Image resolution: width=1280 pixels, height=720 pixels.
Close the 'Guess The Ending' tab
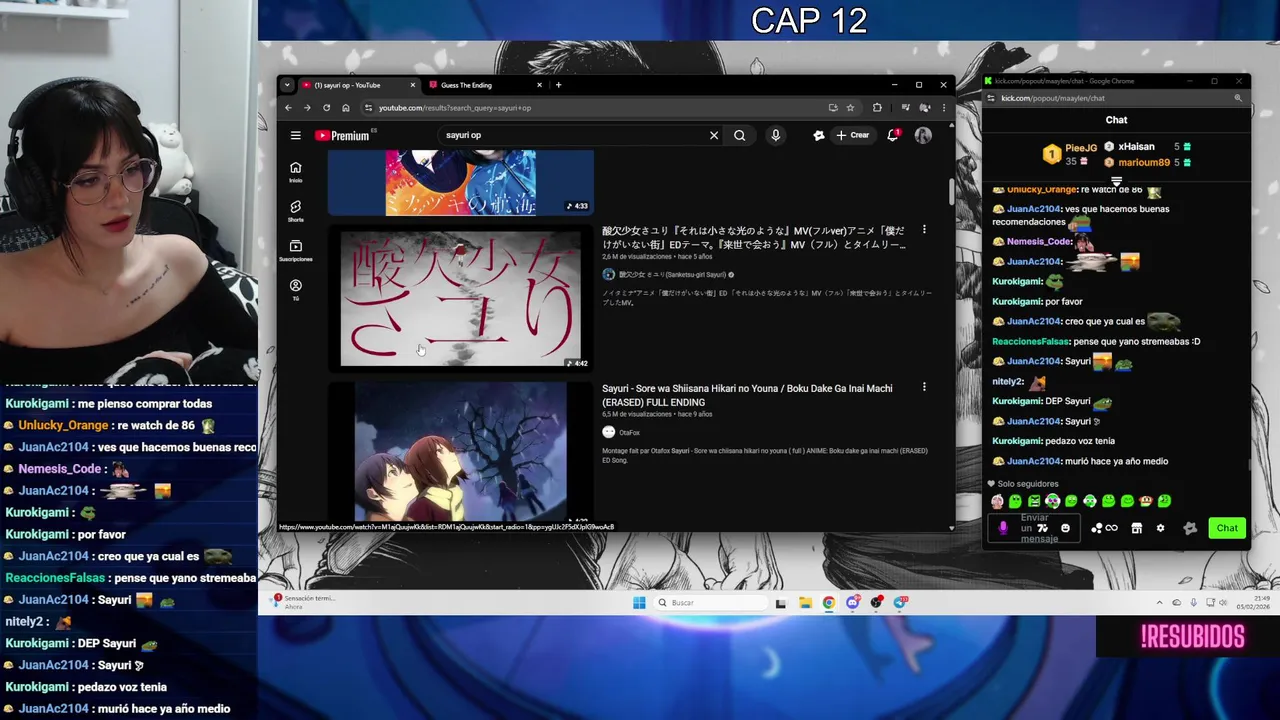coord(539,85)
